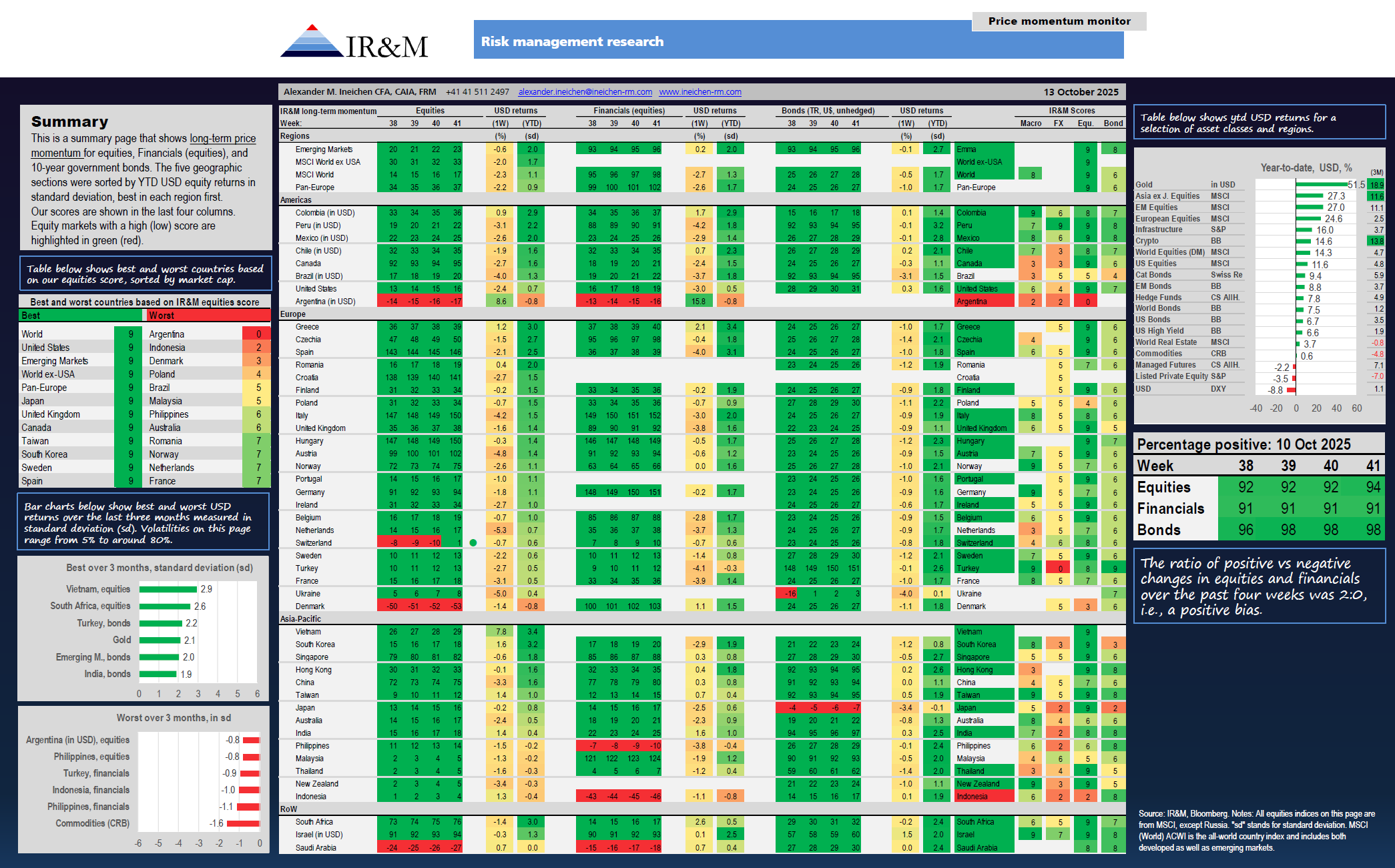Click the Vietnam equities 2.9 bar

pos(168,589)
